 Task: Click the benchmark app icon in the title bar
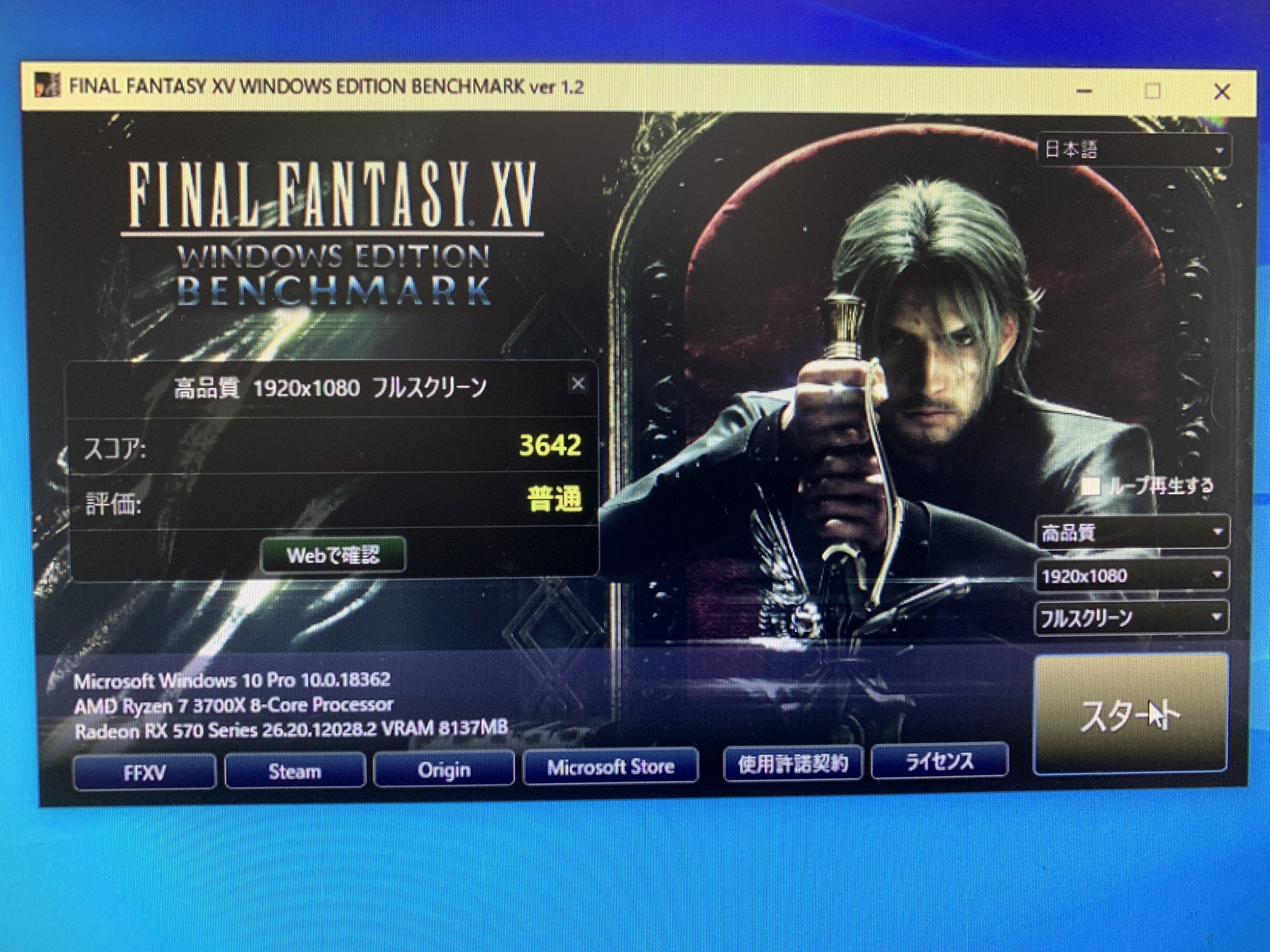(x=47, y=84)
